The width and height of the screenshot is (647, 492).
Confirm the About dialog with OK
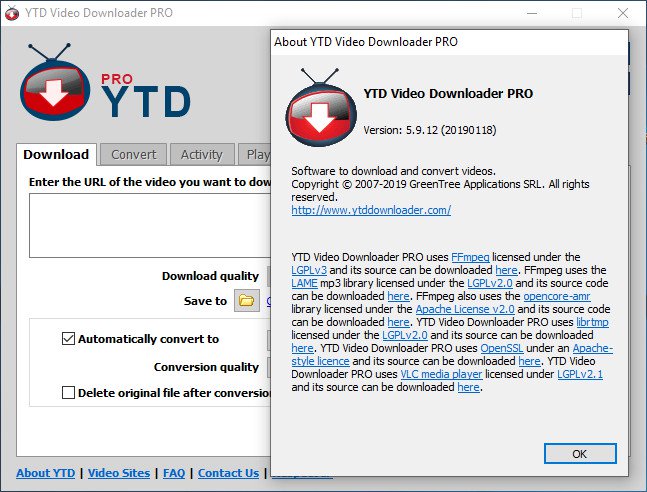click(x=580, y=454)
